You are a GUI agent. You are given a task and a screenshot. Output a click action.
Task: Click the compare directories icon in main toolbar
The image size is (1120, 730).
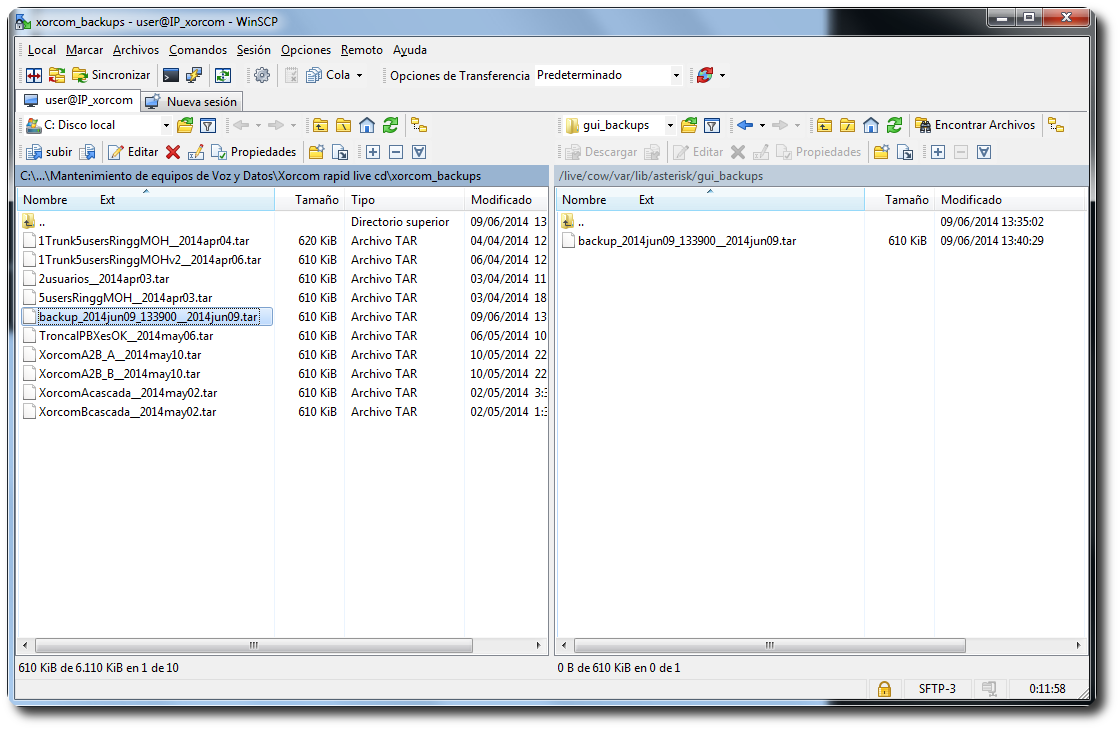coord(34,75)
